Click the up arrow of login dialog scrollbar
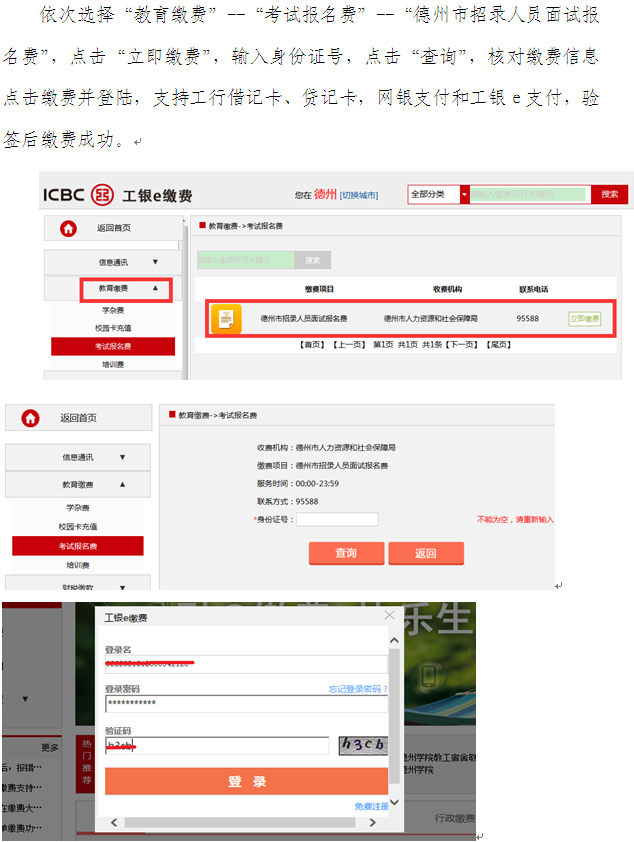 coord(394,641)
